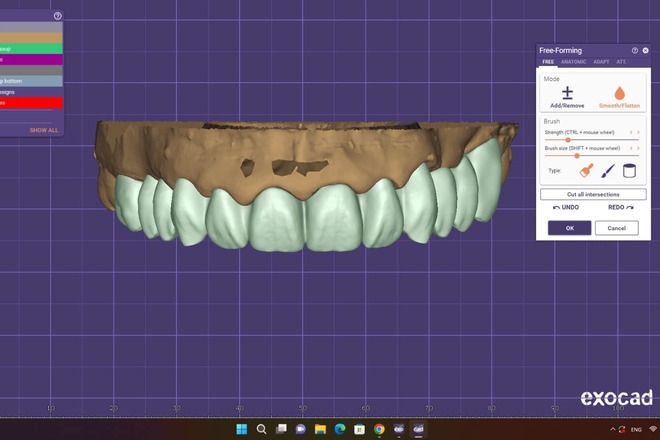The image size is (660, 440).
Task: Select the cylinder brush type
Action: coord(629,171)
